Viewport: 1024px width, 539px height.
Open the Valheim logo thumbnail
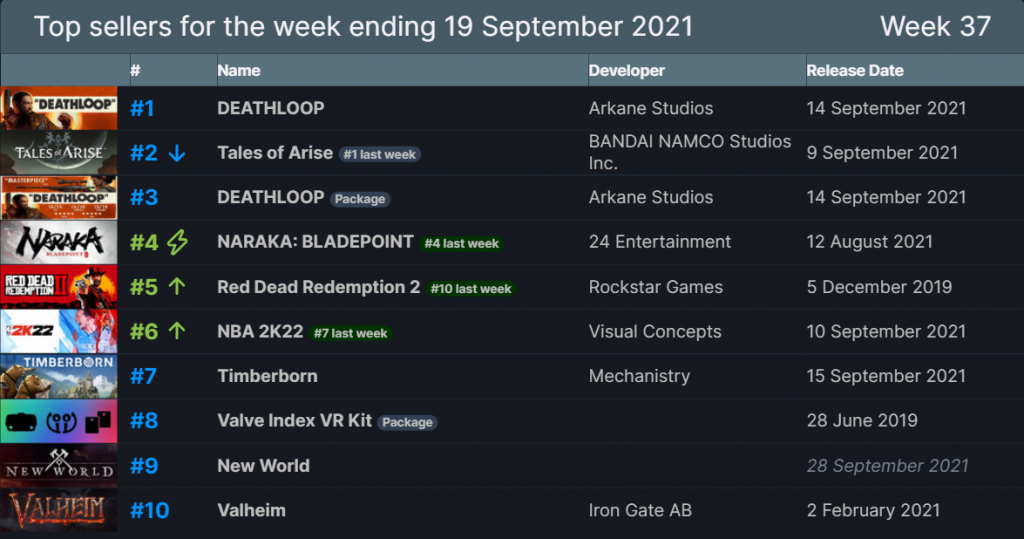[x=59, y=510]
